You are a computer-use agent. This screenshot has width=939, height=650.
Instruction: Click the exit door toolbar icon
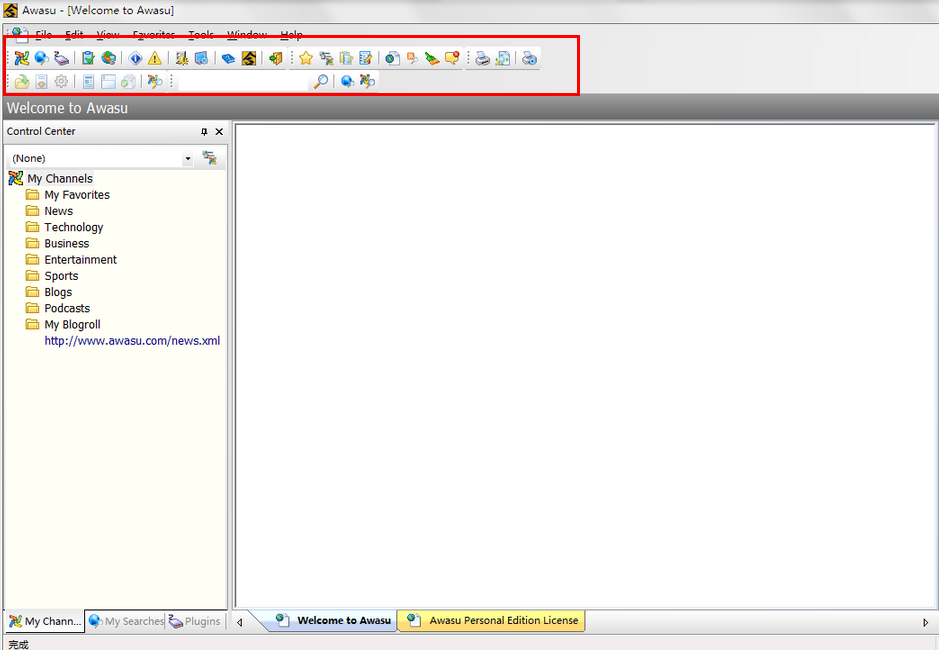(275, 58)
